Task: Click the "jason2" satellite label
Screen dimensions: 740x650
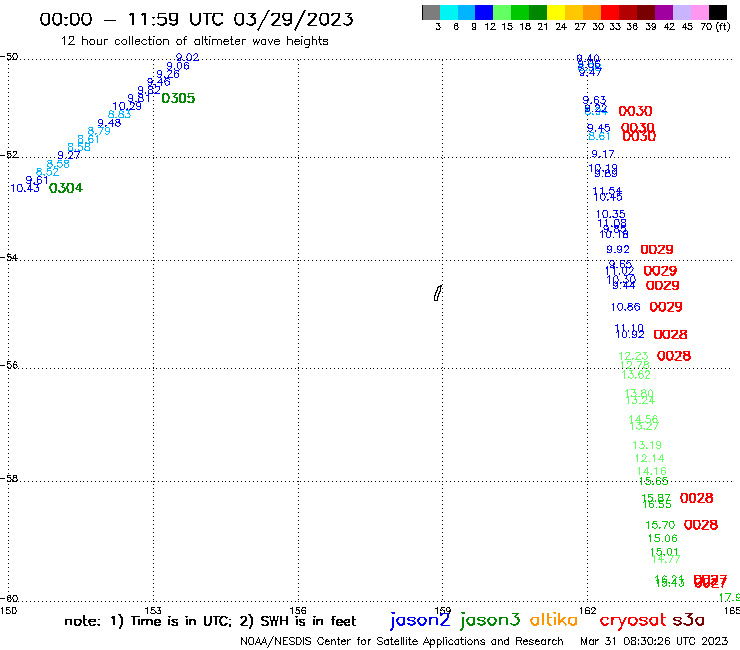Action: 420,621
